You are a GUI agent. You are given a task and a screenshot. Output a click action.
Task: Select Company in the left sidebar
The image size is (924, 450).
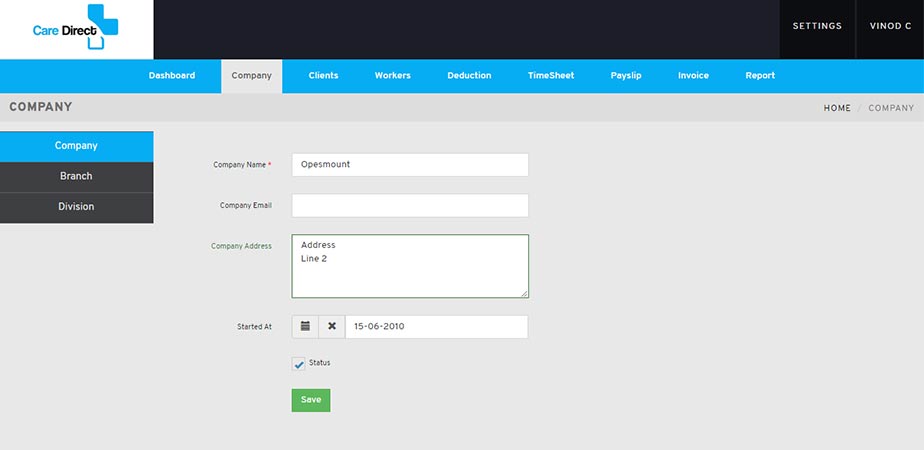pyautogui.click(x=77, y=146)
